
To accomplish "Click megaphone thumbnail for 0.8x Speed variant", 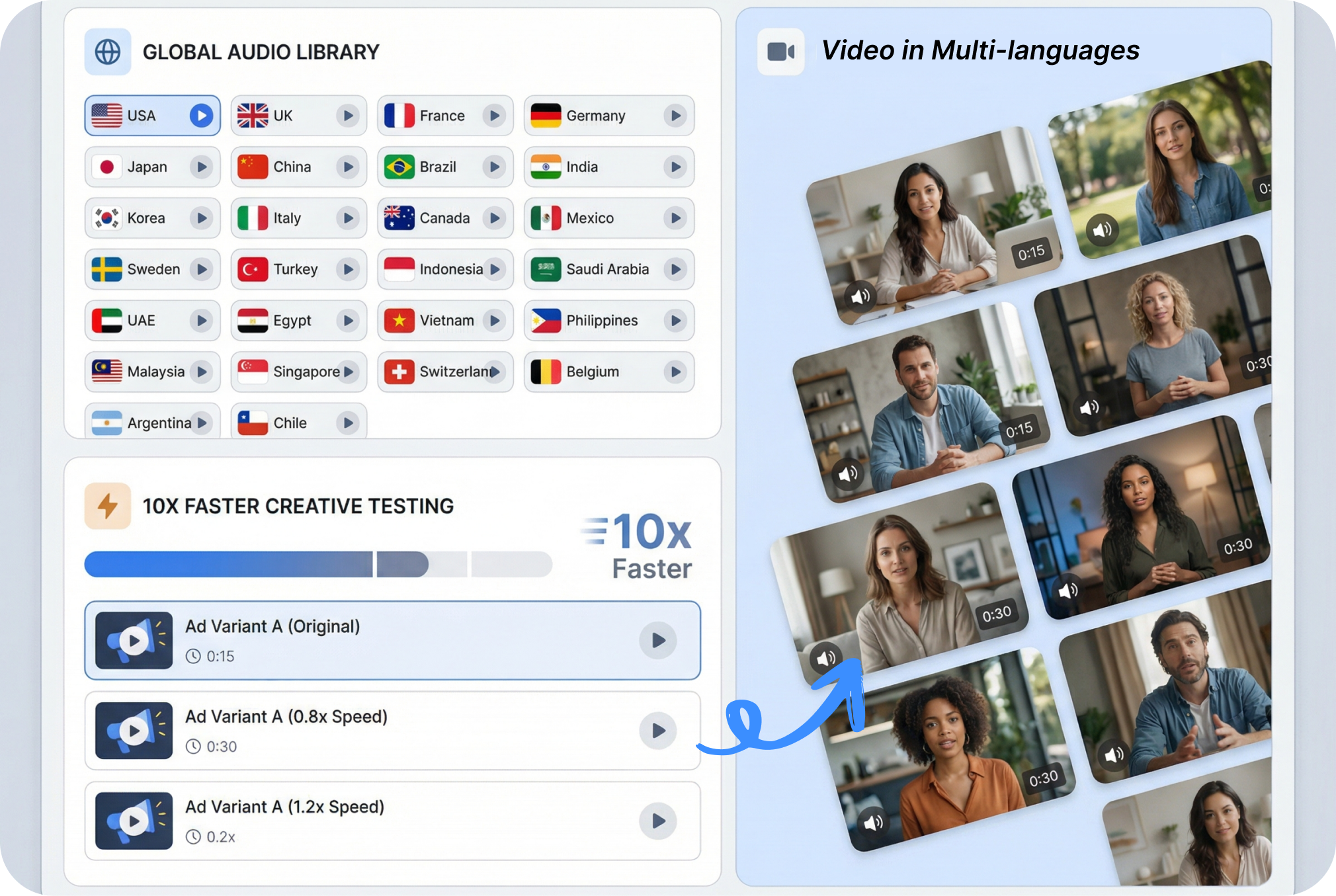I will point(134,731).
